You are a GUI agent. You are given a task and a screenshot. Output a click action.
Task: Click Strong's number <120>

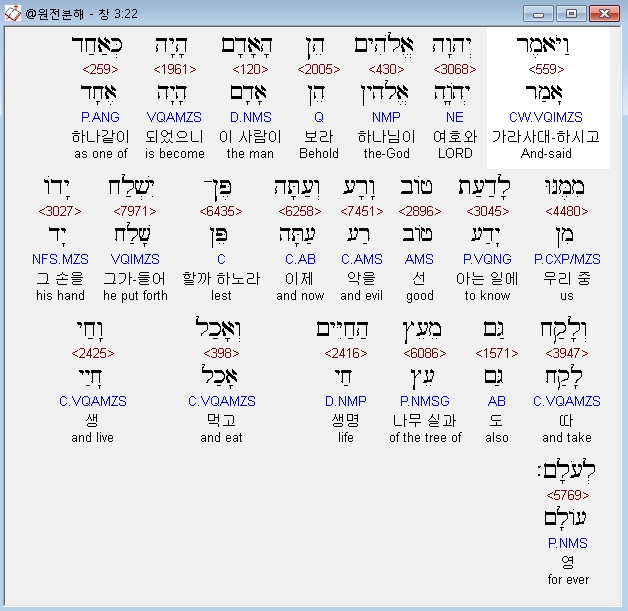pyautogui.click(x=250, y=69)
